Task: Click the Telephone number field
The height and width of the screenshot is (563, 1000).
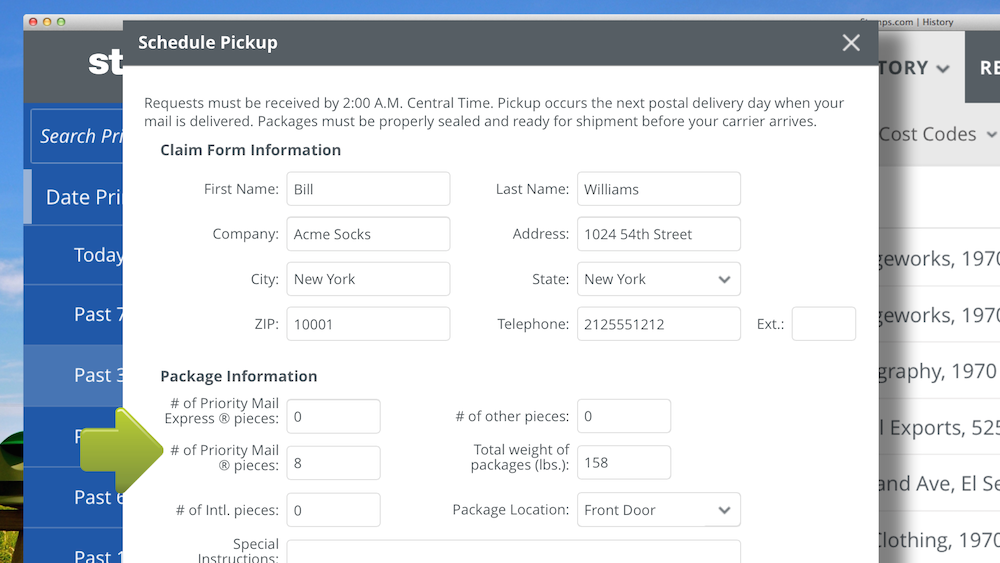Action: click(658, 324)
